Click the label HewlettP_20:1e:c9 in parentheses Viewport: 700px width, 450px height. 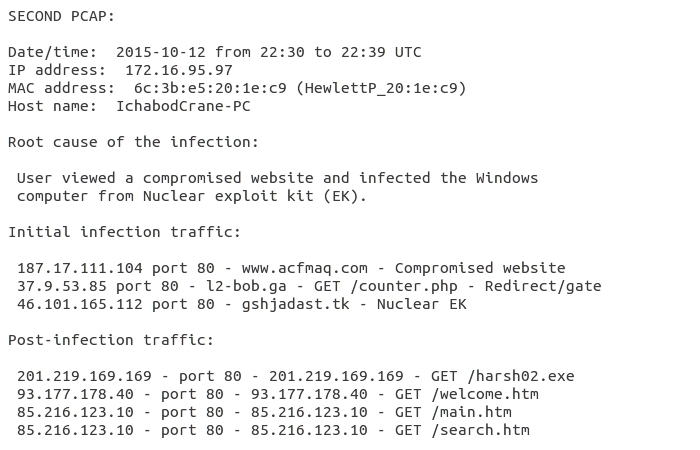click(x=381, y=88)
